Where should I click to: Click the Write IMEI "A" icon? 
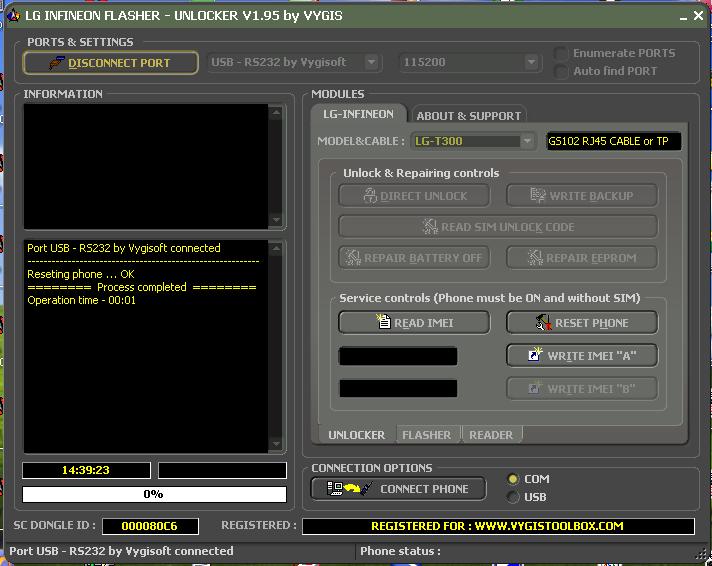click(x=535, y=354)
